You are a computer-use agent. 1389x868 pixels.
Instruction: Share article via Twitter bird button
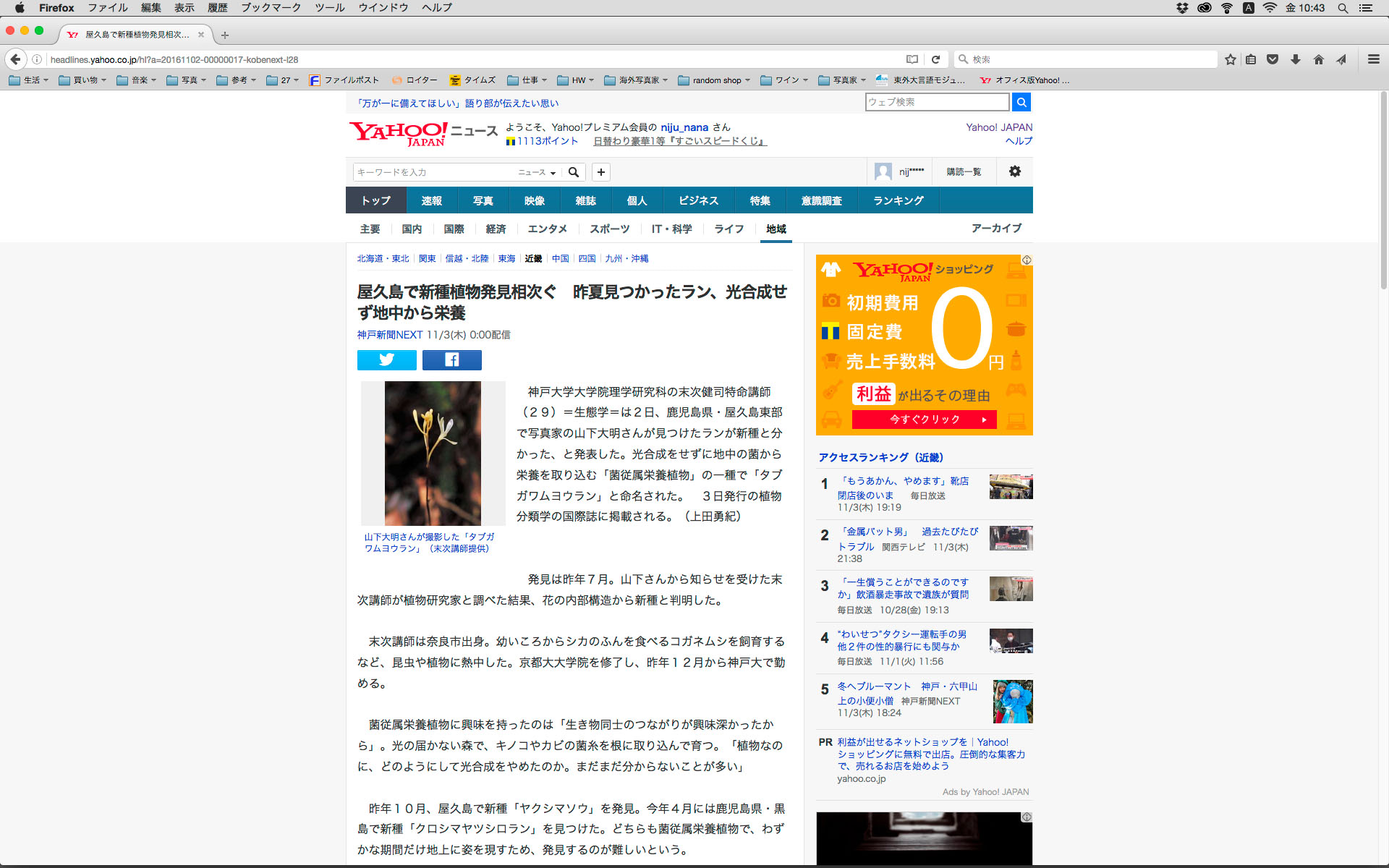(386, 359)
